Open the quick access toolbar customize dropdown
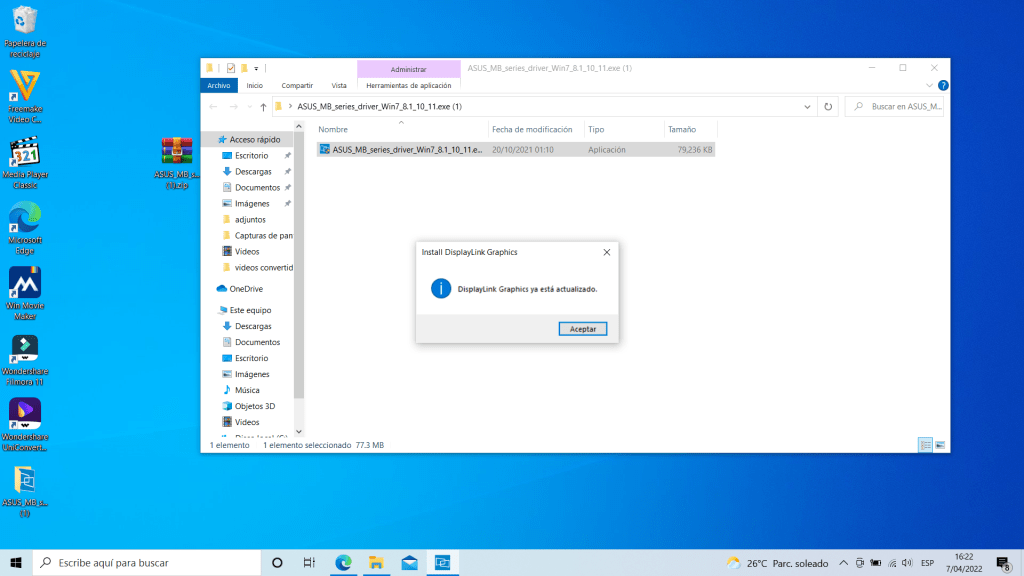The image size is (1024, 576). tap(257, 68)
